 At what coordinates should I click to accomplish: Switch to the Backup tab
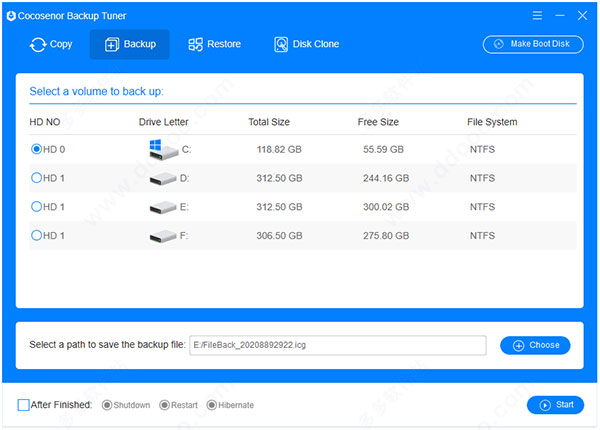[130, 44]
